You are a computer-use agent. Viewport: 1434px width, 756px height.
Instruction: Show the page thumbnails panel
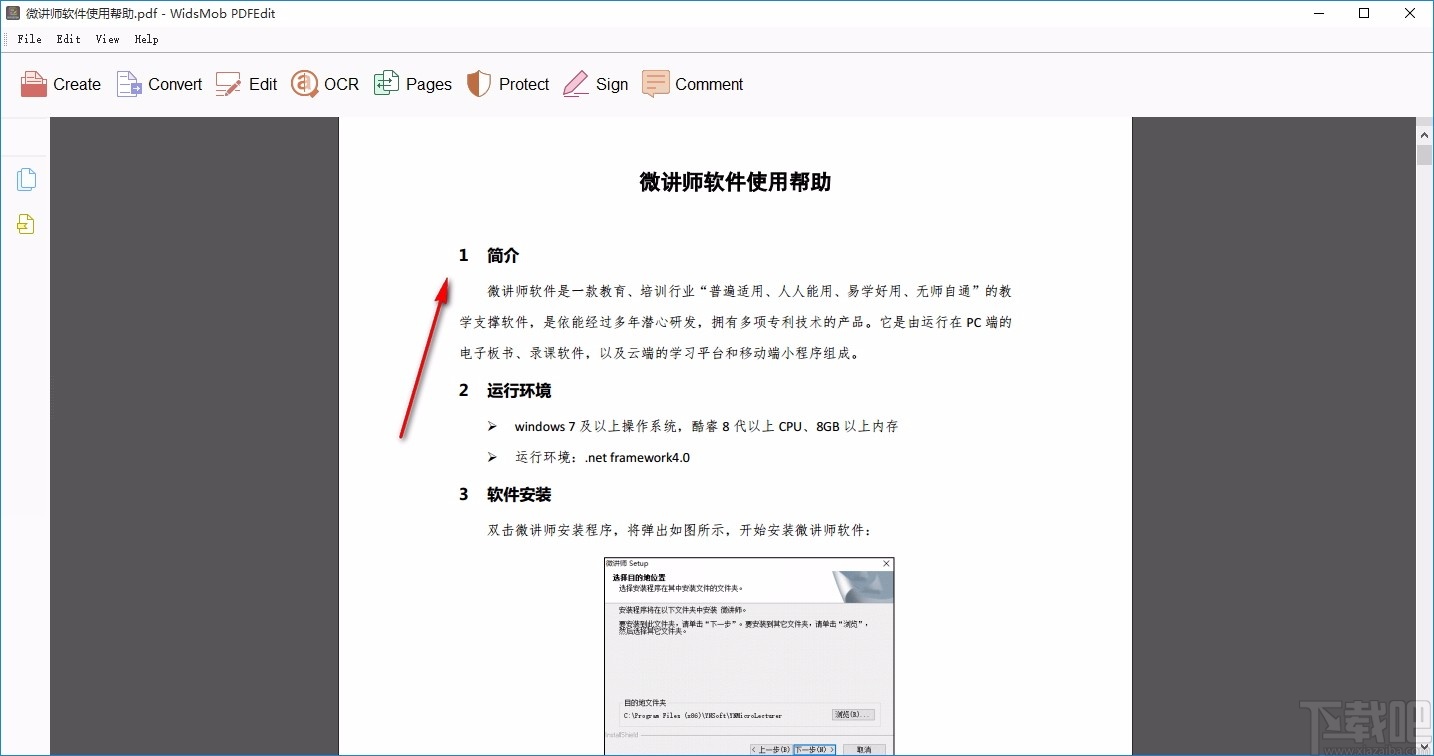26,178
